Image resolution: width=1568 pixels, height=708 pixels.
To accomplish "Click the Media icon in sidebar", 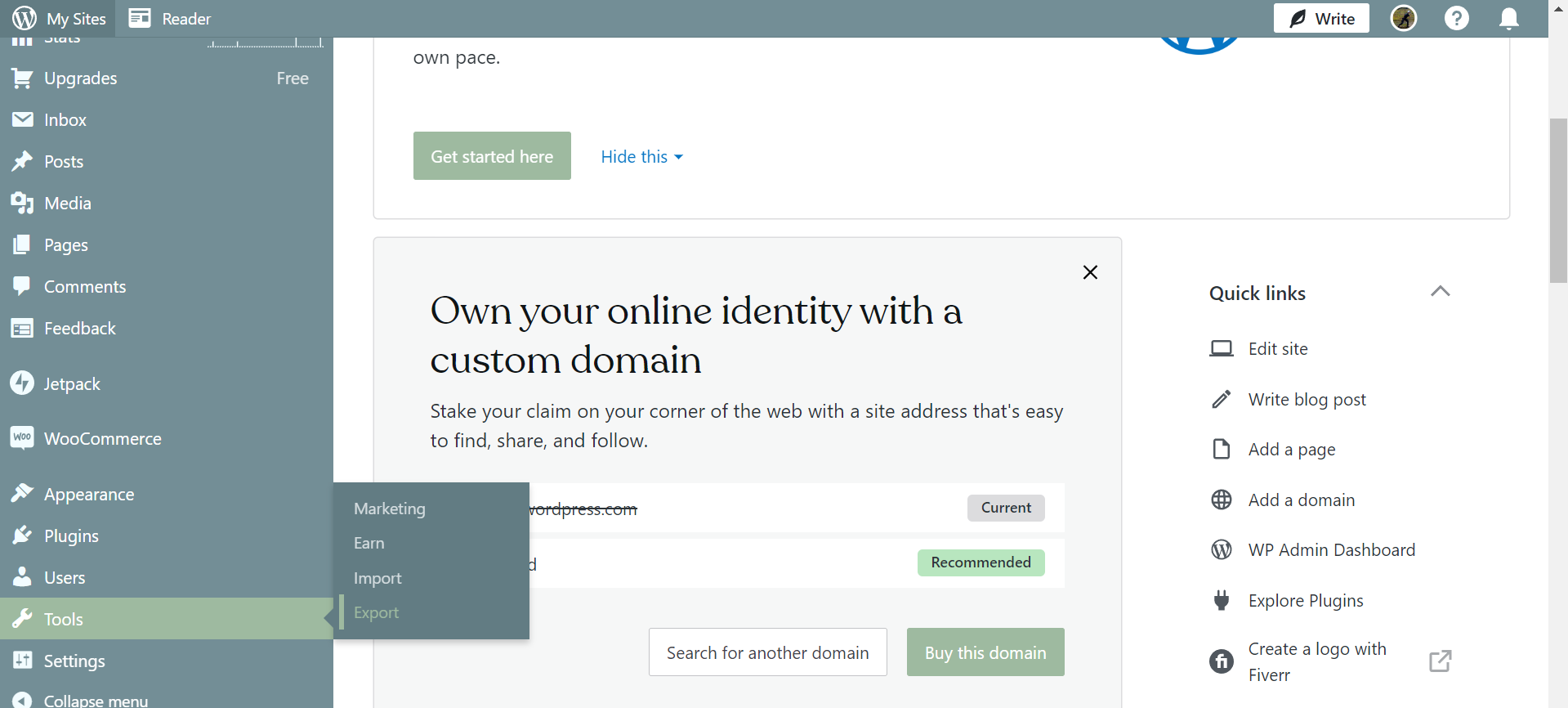I will coord(22,203).
